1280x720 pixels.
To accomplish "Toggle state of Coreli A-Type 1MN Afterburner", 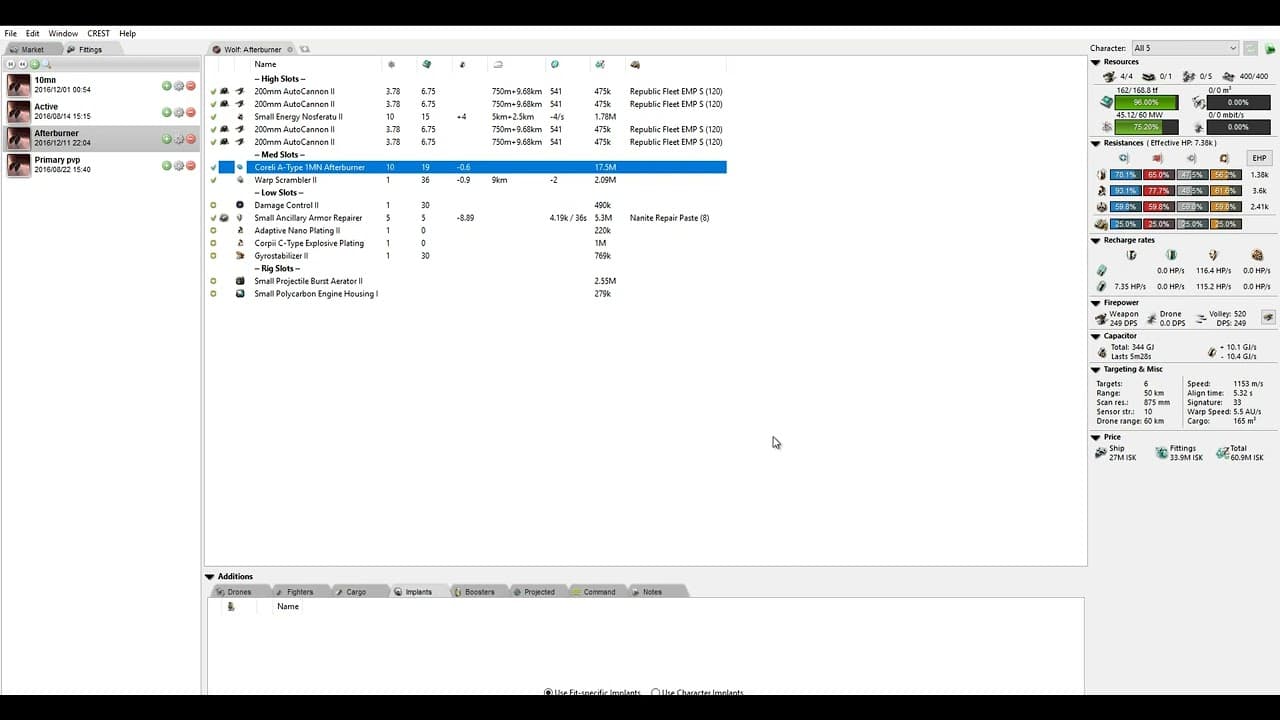I will (x=213, y=168).
